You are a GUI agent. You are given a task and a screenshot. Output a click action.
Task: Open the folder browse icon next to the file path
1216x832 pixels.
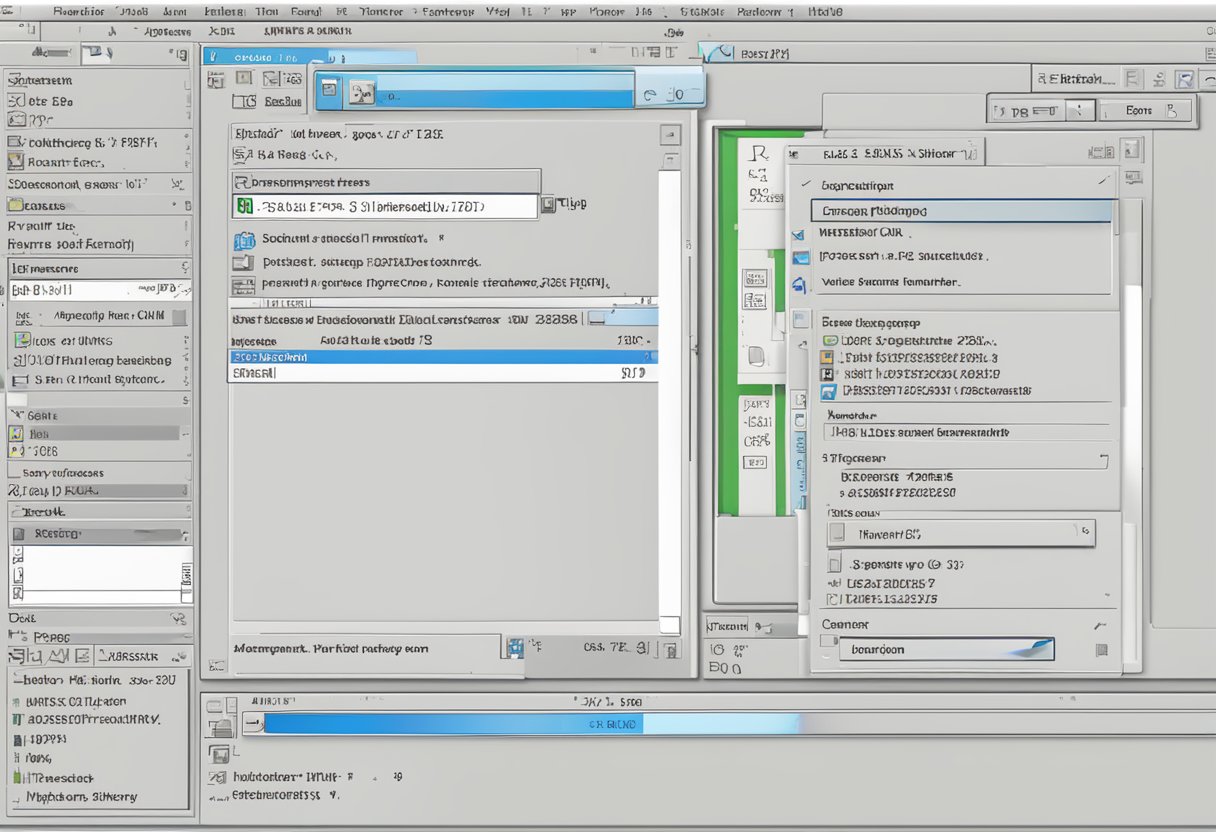point(546,203)
